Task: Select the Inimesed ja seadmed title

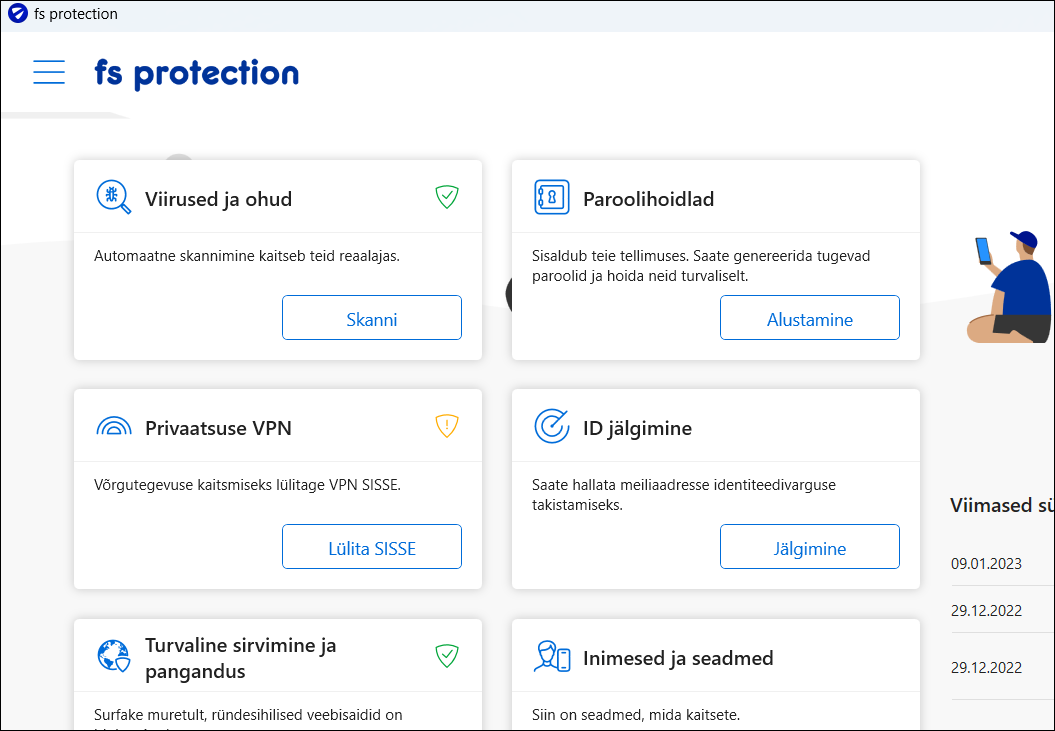Action: [678, 658]
